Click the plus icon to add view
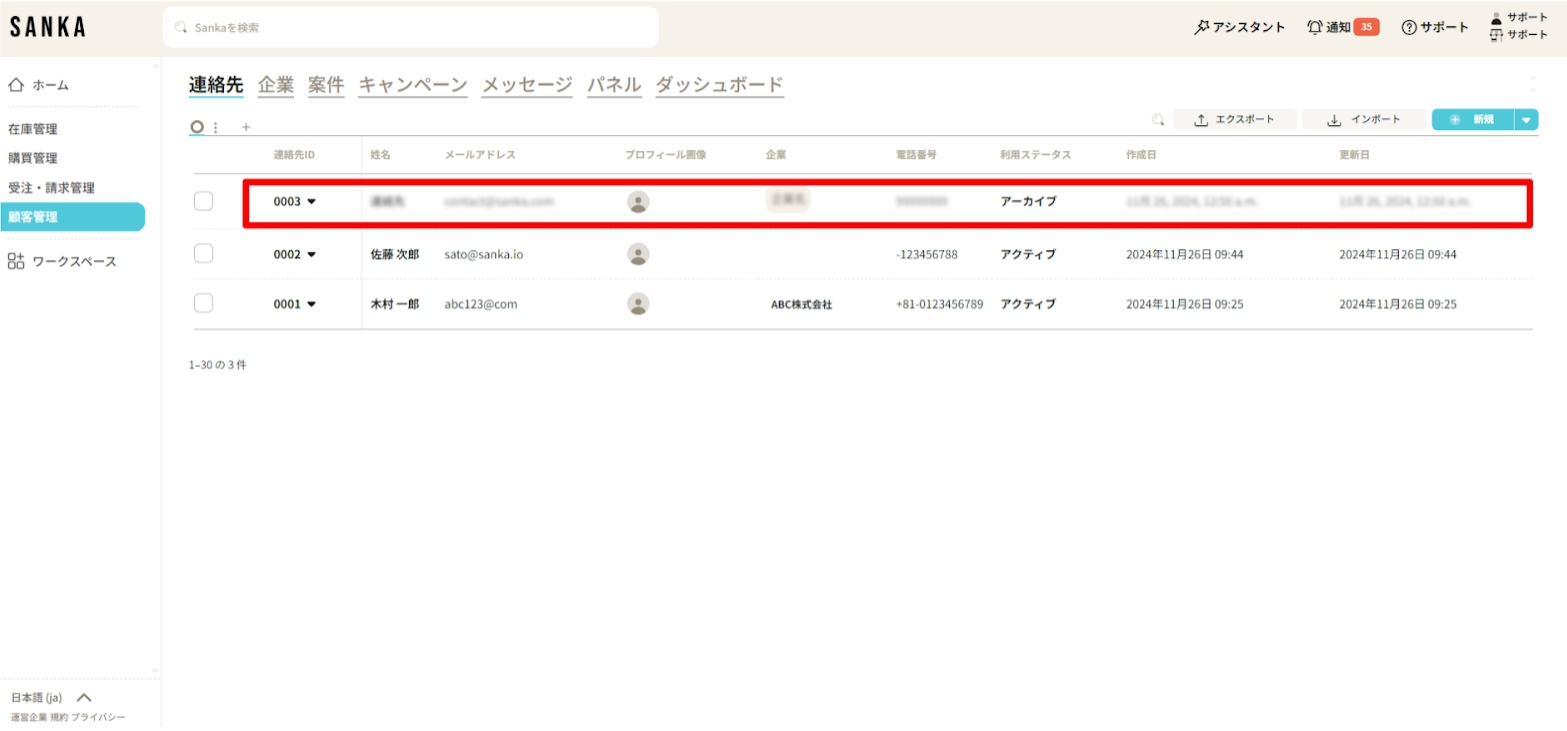The width and height of the screenshot is (1567, 731). click(246, 127)
